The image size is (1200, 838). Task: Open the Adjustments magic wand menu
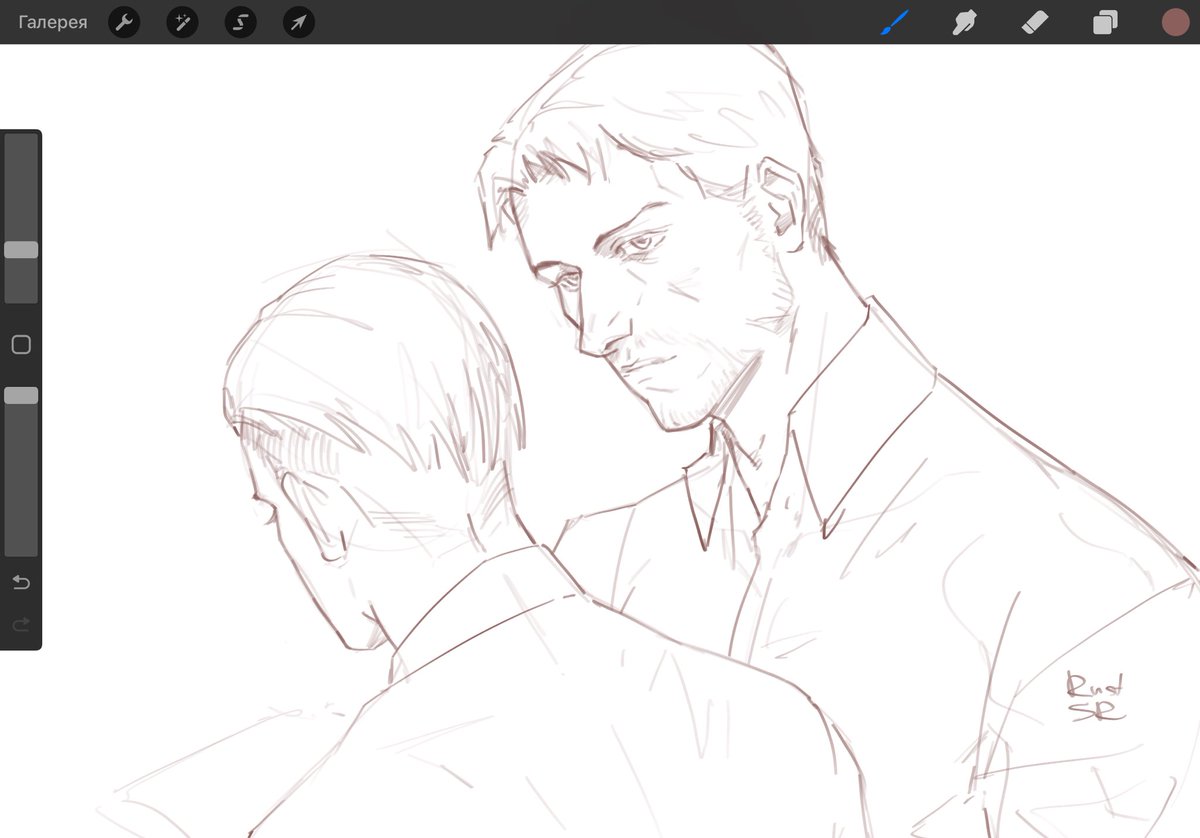pos(182,22)
